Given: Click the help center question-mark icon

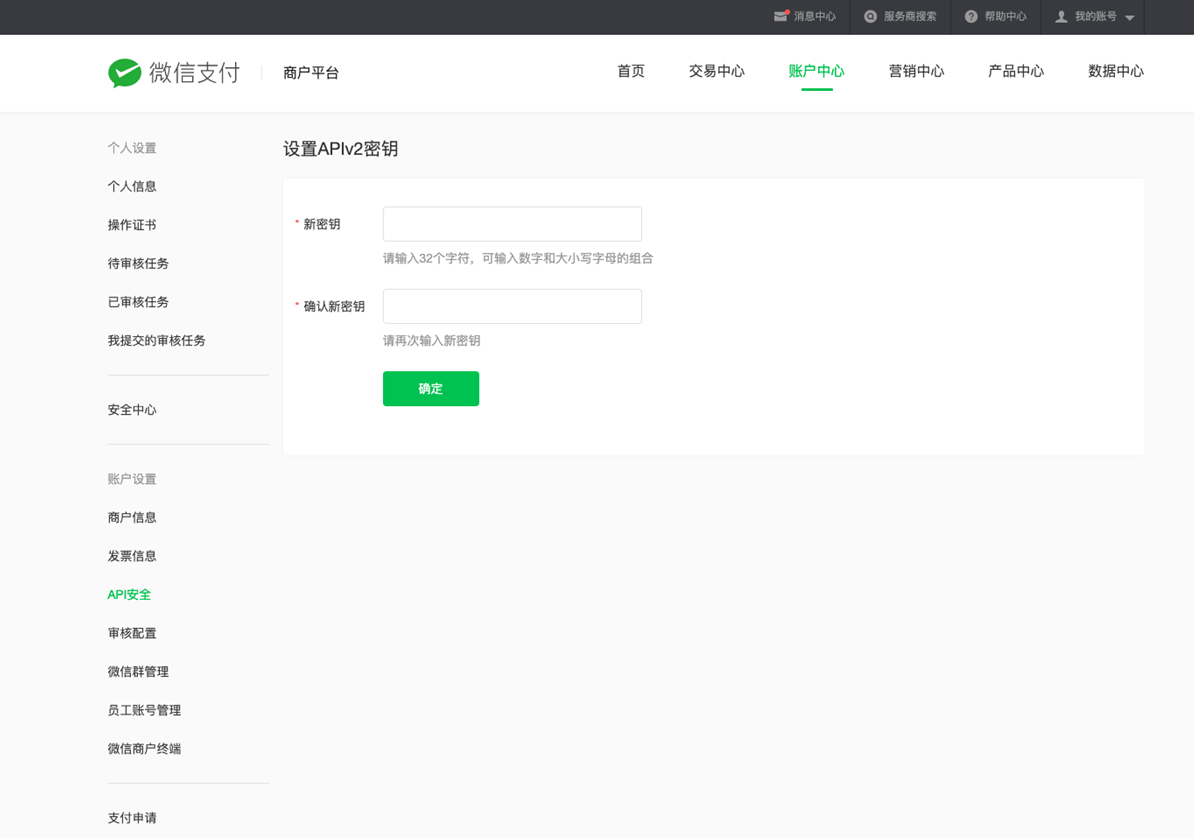Looking at the screenshot, I should click(x=971, y=17).
